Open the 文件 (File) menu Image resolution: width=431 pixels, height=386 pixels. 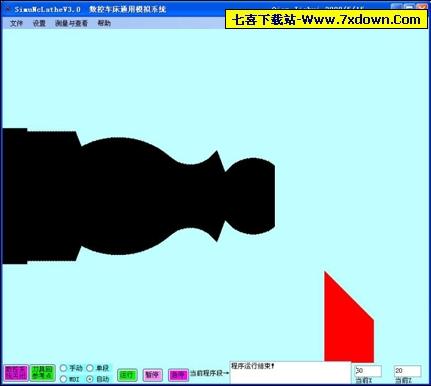[x=16, y=23]
